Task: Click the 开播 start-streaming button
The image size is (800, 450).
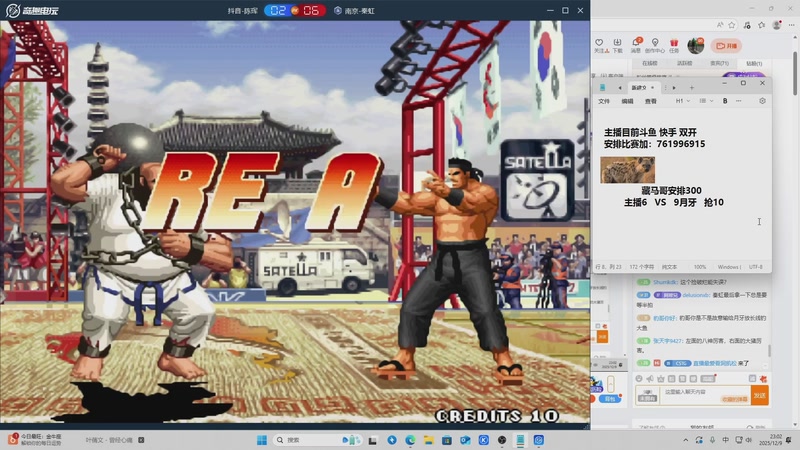Action: point(726,45)
